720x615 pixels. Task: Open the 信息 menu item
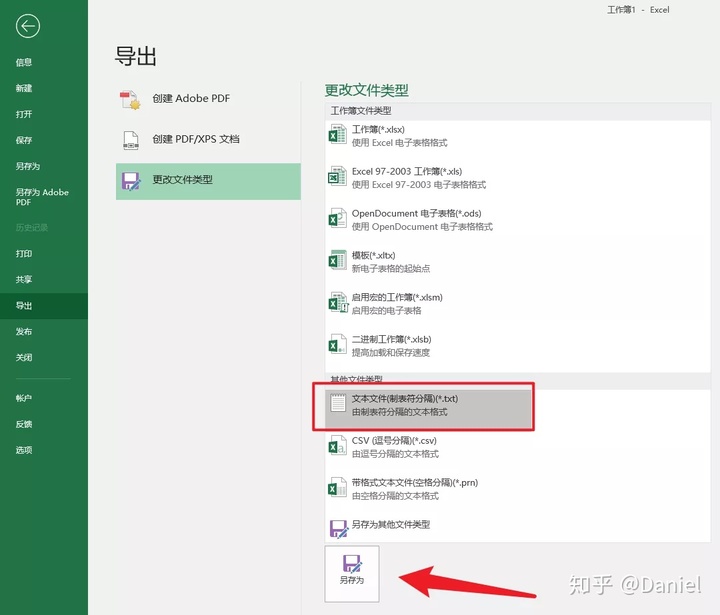click(24, 62)
